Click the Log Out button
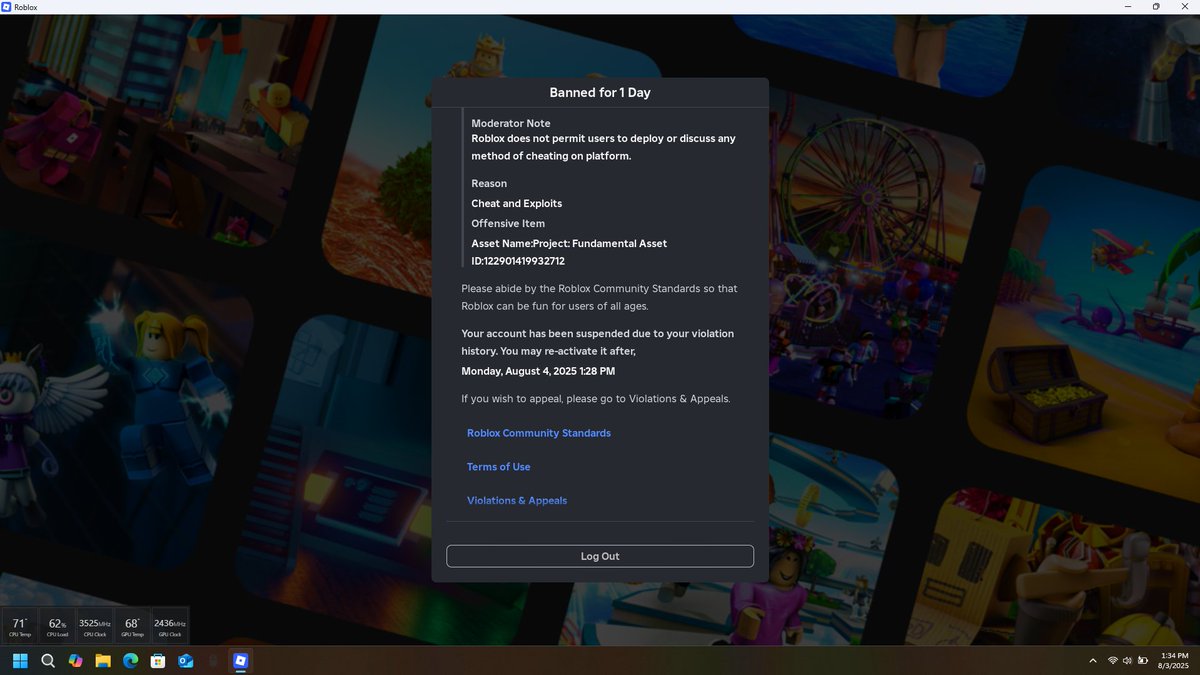1200x675 pixels. (600, 556)
